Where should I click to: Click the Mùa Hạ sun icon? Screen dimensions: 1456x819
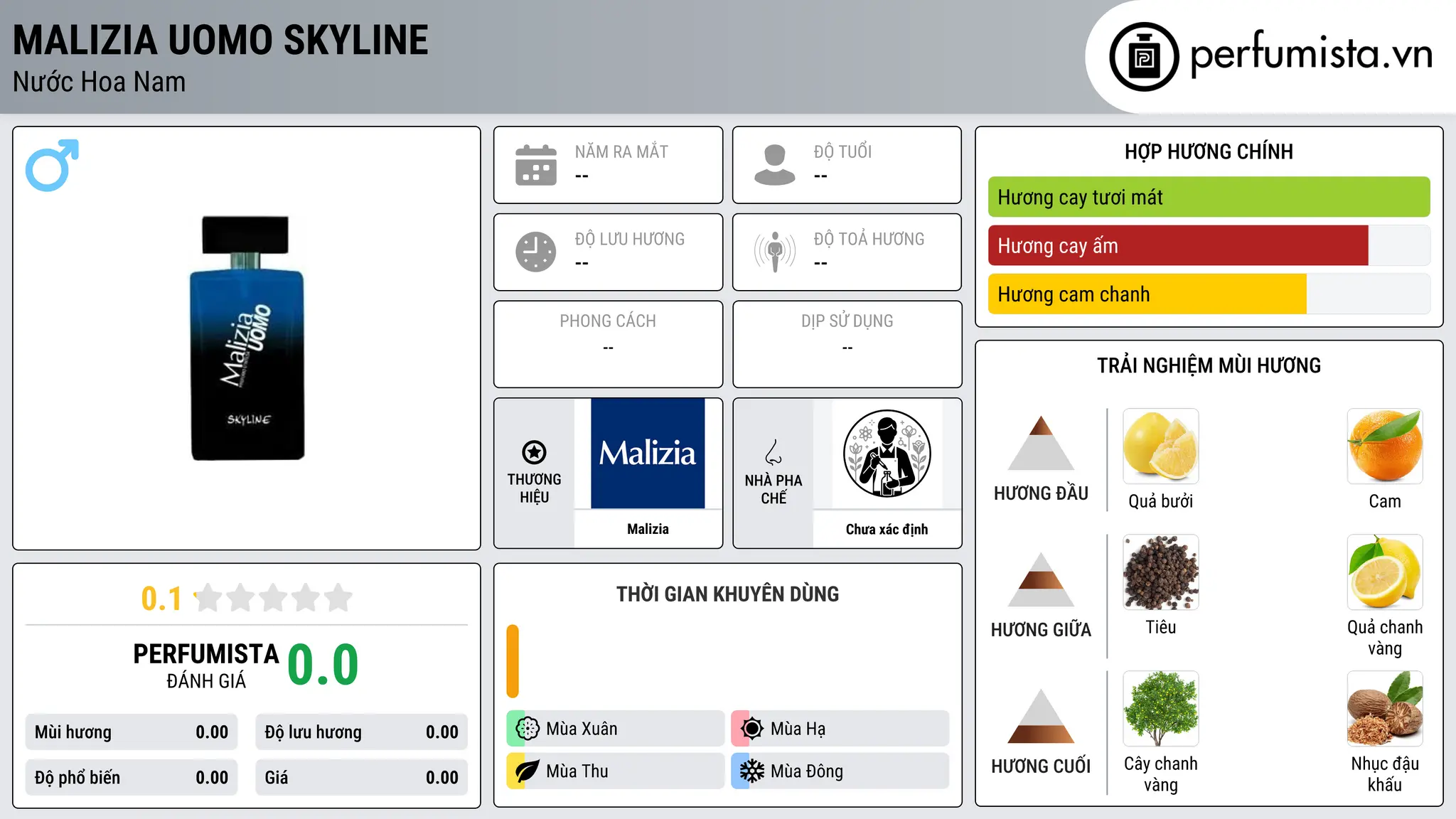click(752, 729)
